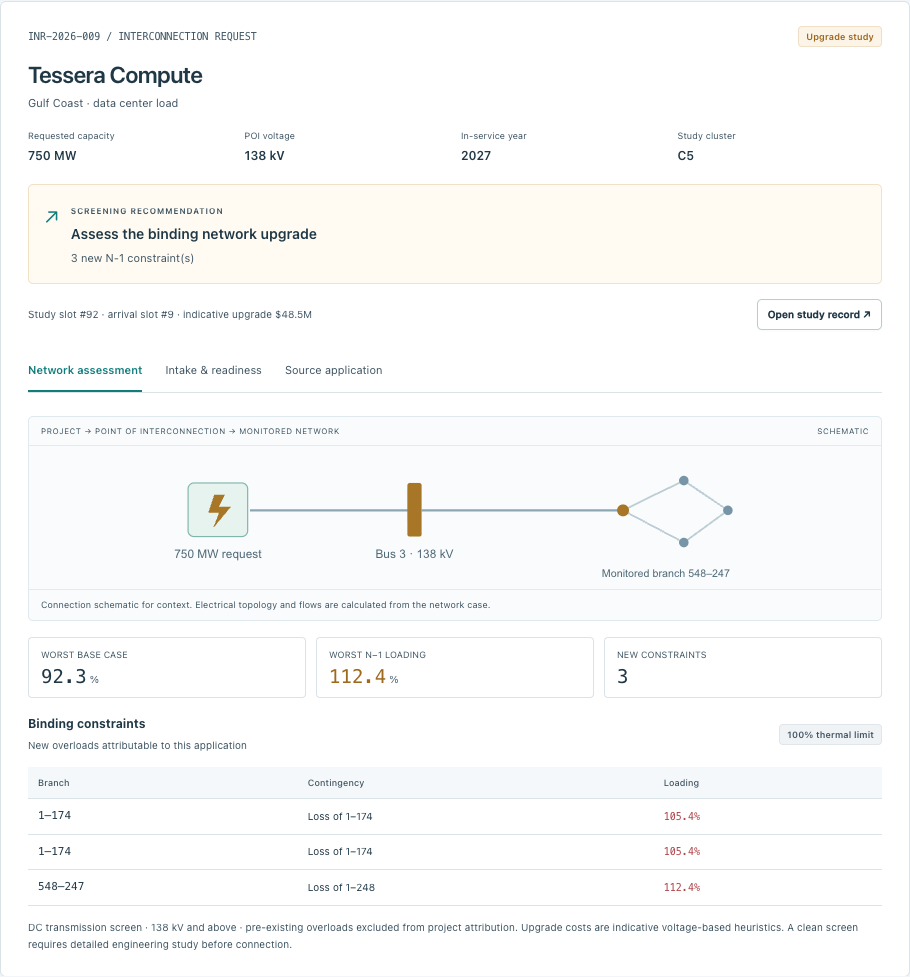Click the 100% thermal limit badge

click(830, 735)
